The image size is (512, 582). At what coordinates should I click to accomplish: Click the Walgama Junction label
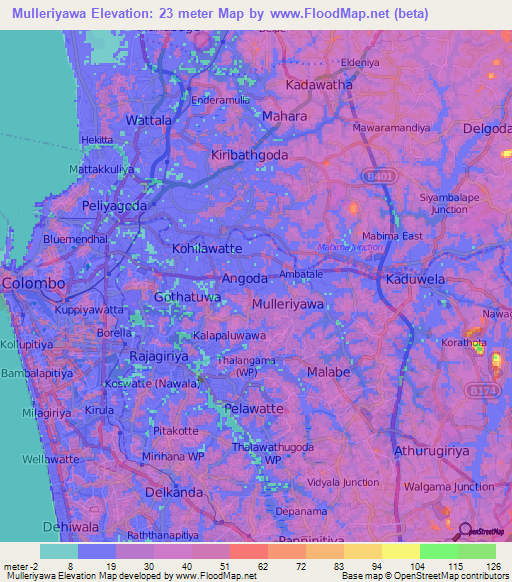[x=449, y=487]
